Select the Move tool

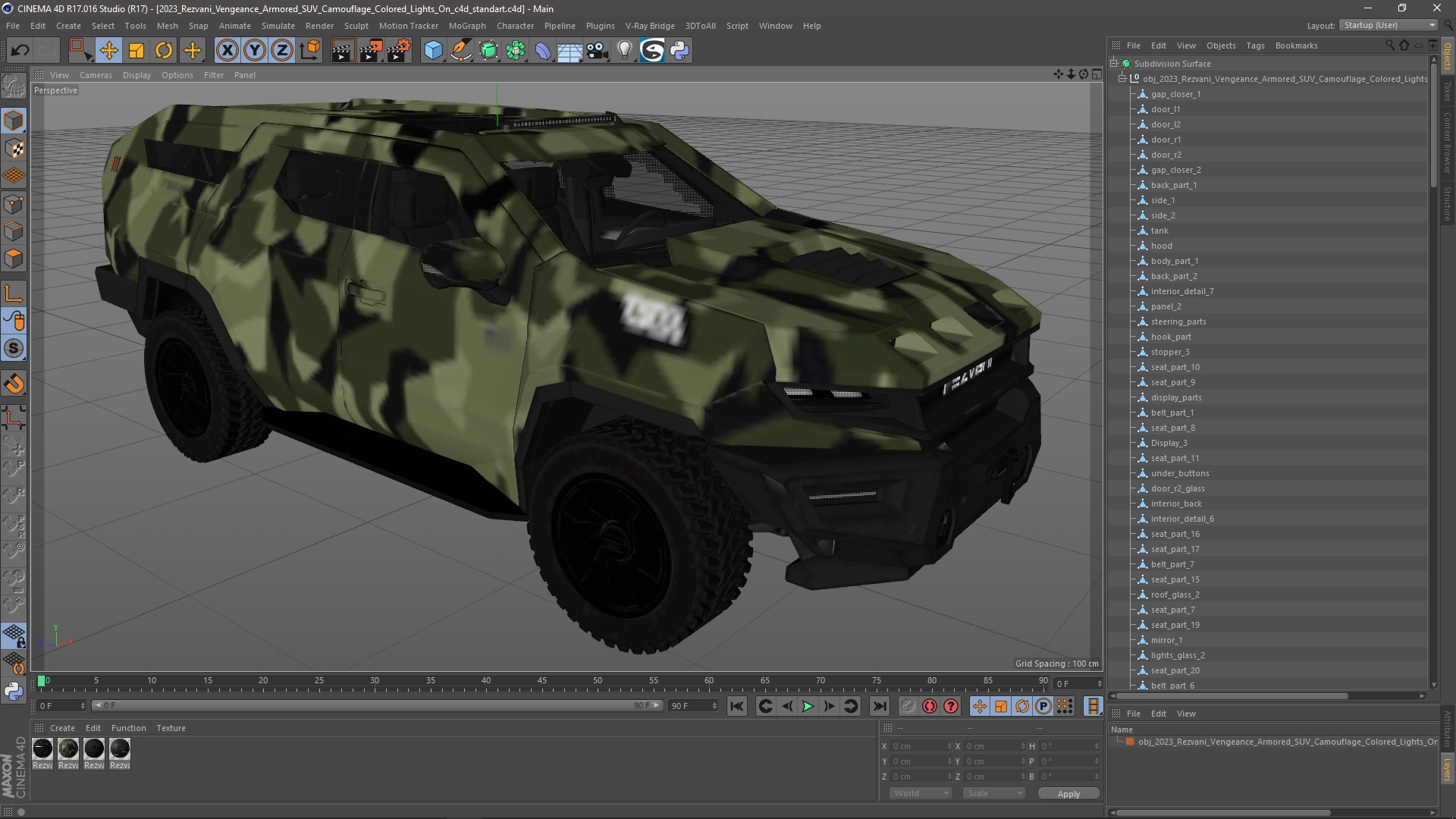pos(108,51)
